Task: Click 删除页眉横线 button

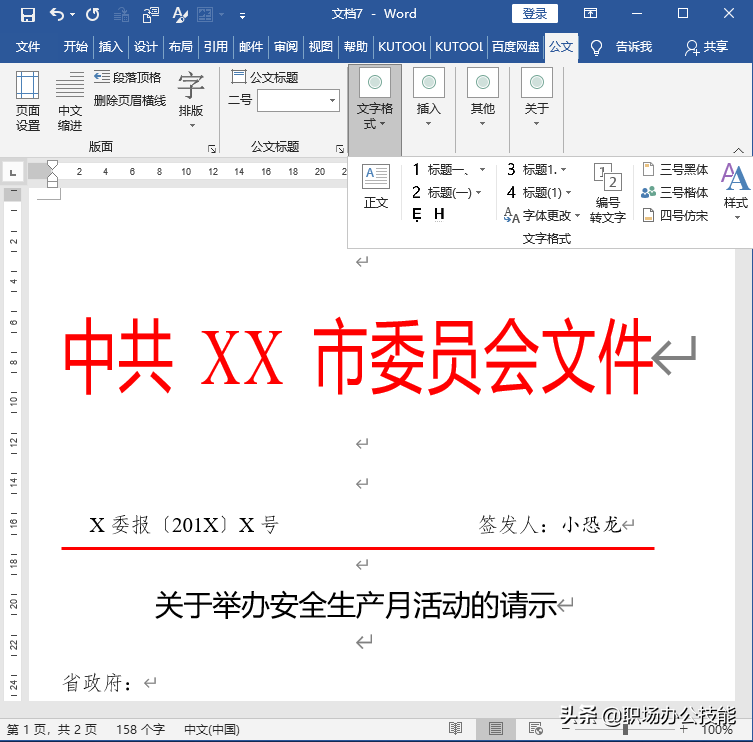Action: coord(130,100)
